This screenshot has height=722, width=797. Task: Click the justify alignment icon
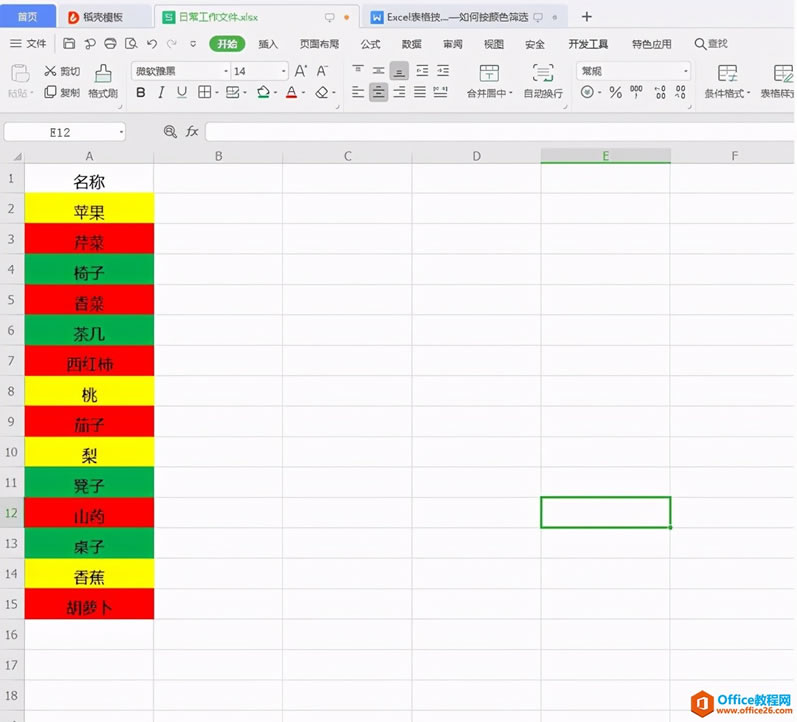(x=420, y=92)
